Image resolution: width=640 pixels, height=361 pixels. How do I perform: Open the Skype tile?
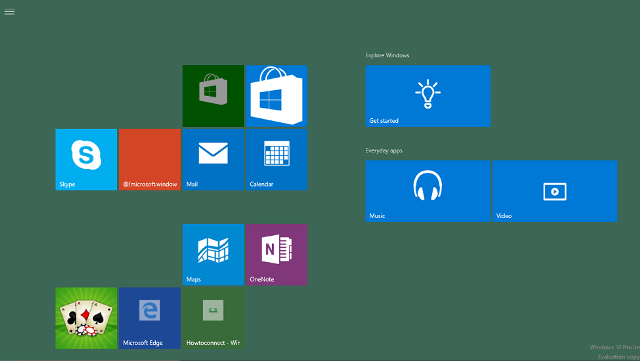pyautogui.click(x=86, y=159)
